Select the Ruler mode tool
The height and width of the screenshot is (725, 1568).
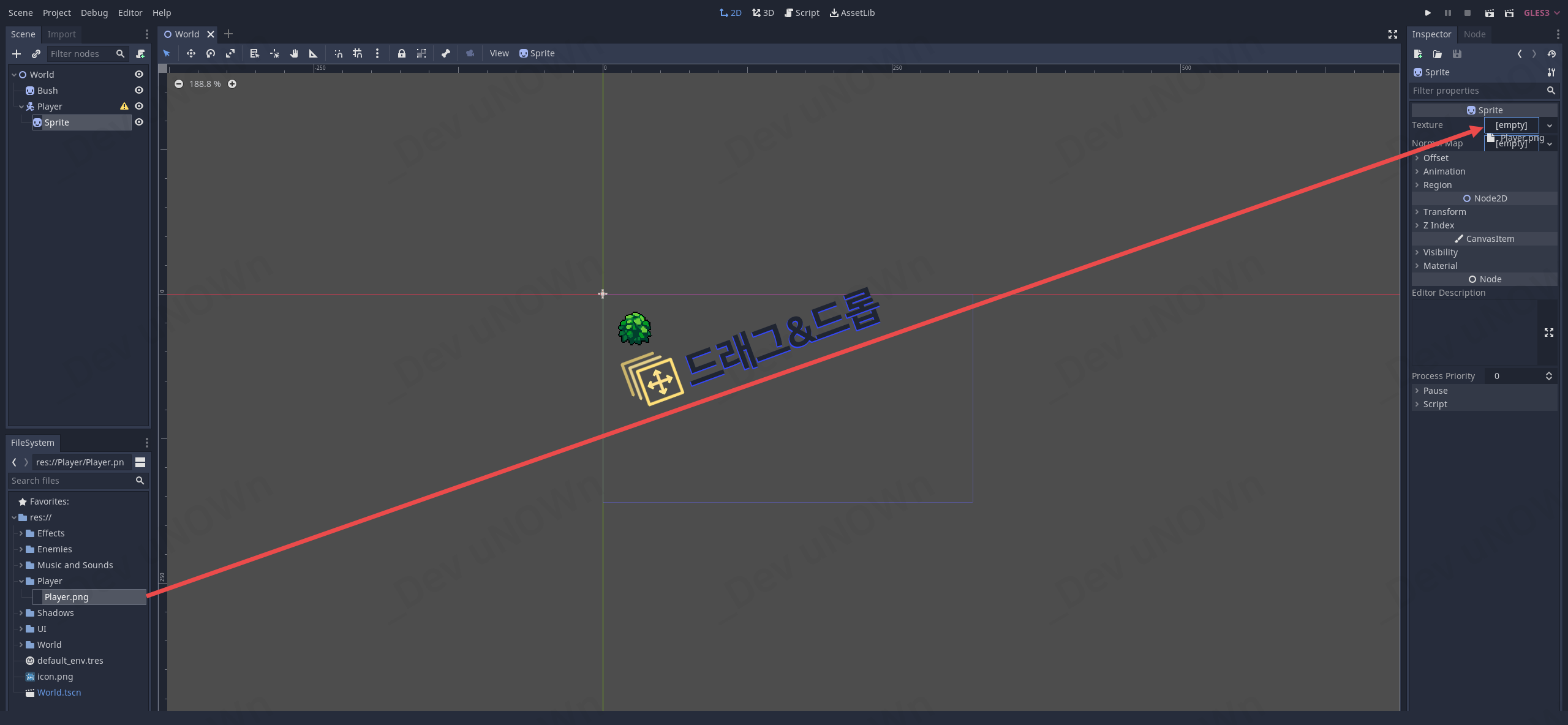(x=313, y=54)
